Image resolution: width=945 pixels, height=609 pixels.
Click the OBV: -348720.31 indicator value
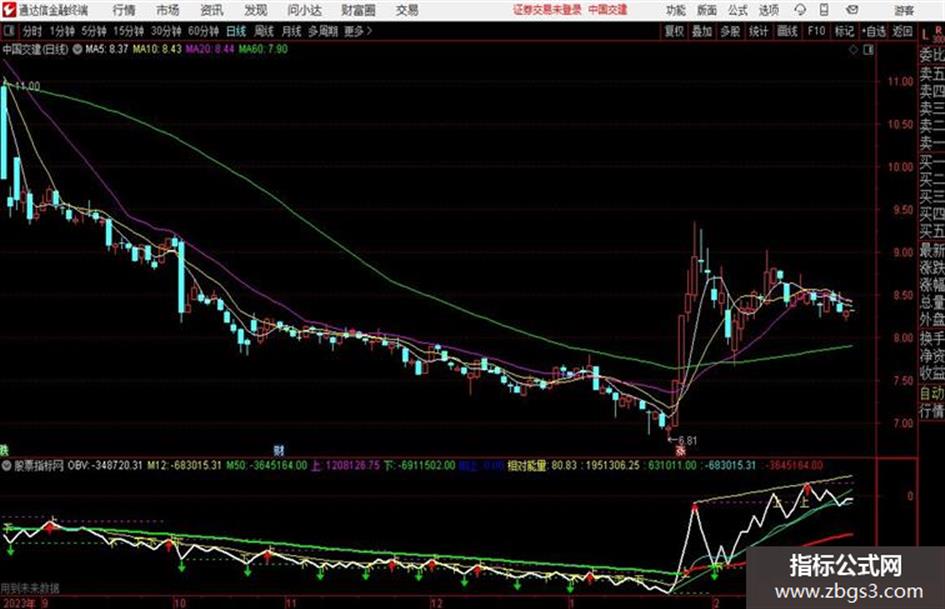pyautogui.click(x=105, y=465)
